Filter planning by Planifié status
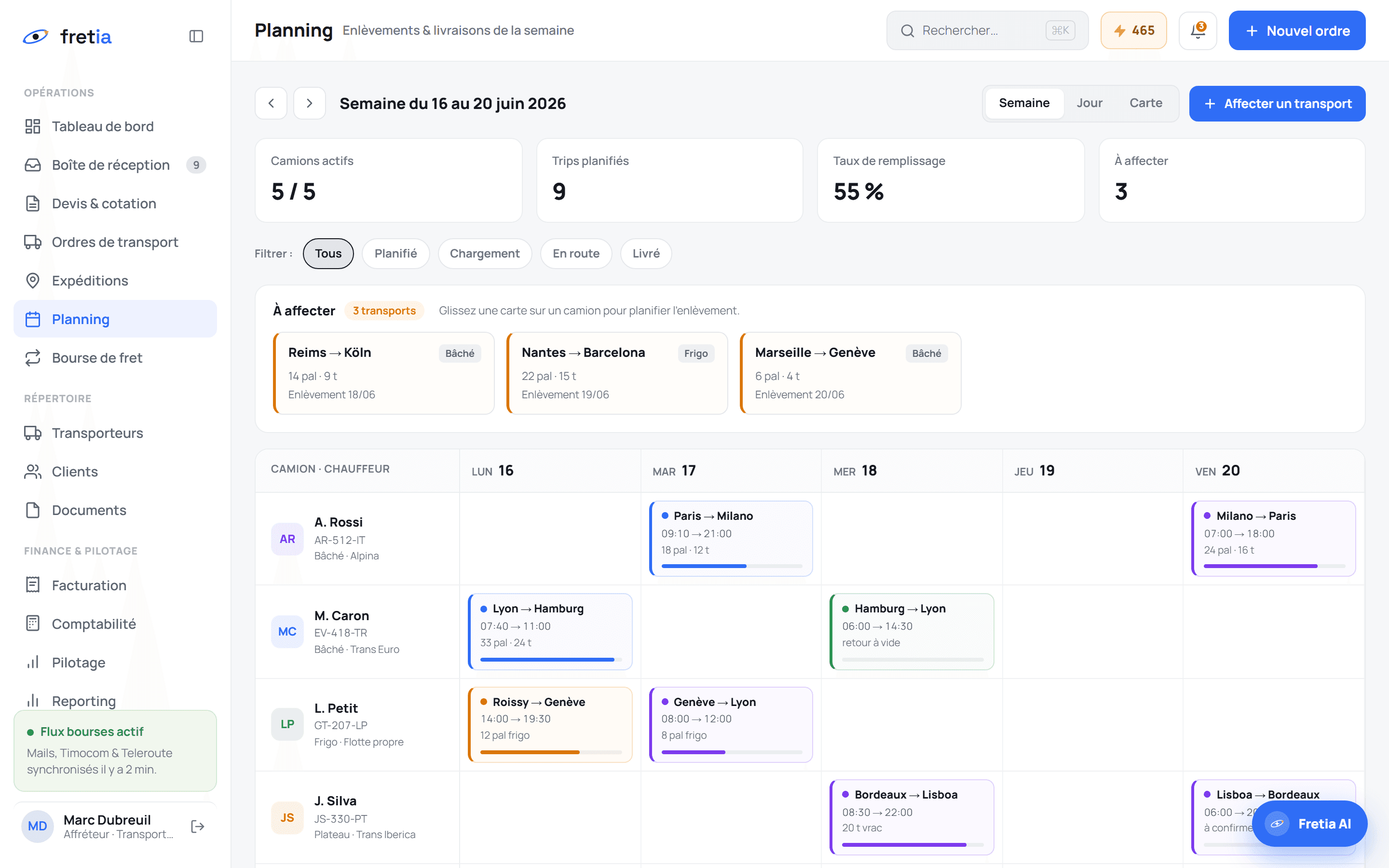The image size is (1389, 868). click(x=395, y=254)
